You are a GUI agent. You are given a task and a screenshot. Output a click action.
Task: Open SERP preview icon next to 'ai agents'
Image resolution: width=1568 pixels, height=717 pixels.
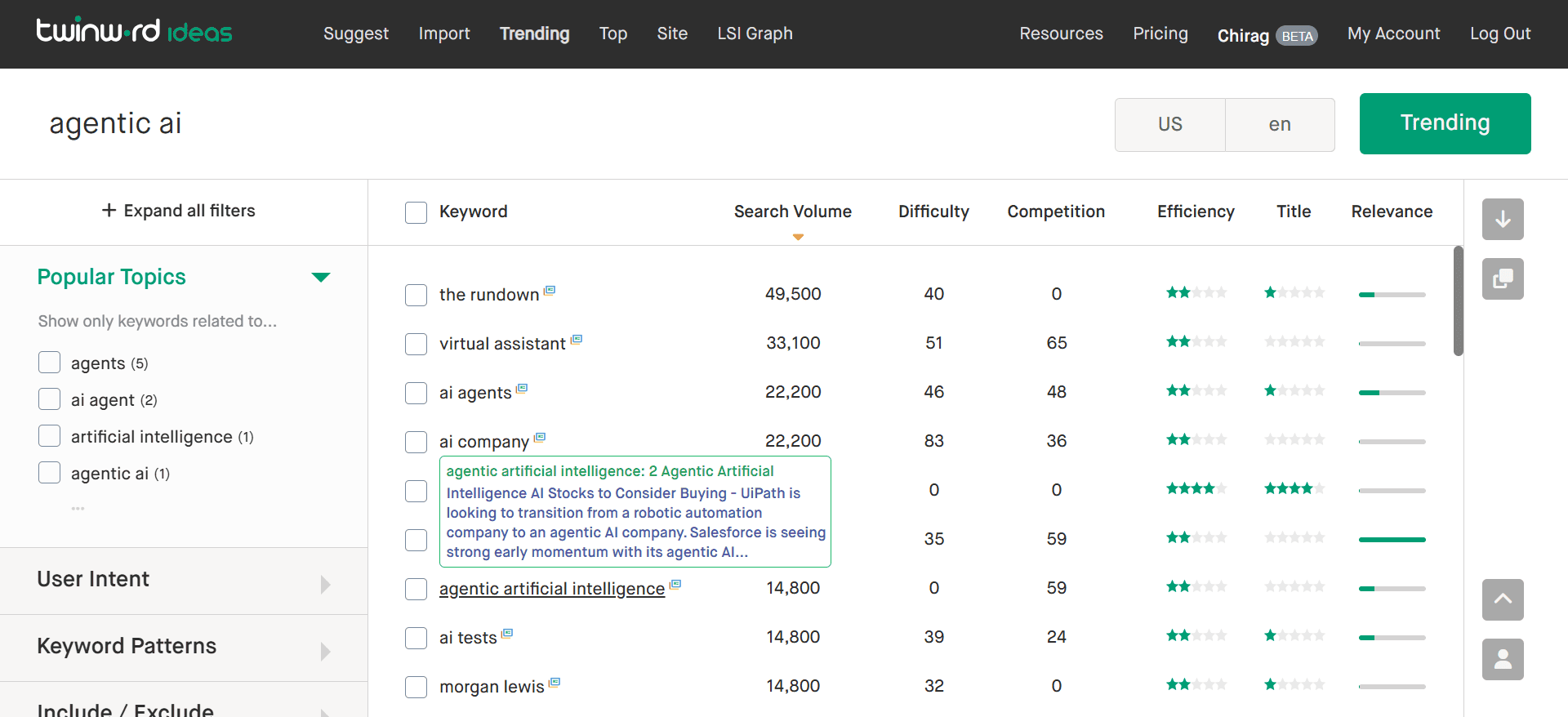tap(522, 388)
